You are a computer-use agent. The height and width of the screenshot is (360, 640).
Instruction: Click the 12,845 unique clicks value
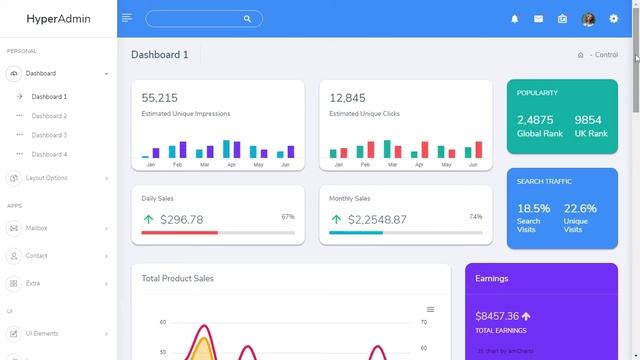coord(347,98)
